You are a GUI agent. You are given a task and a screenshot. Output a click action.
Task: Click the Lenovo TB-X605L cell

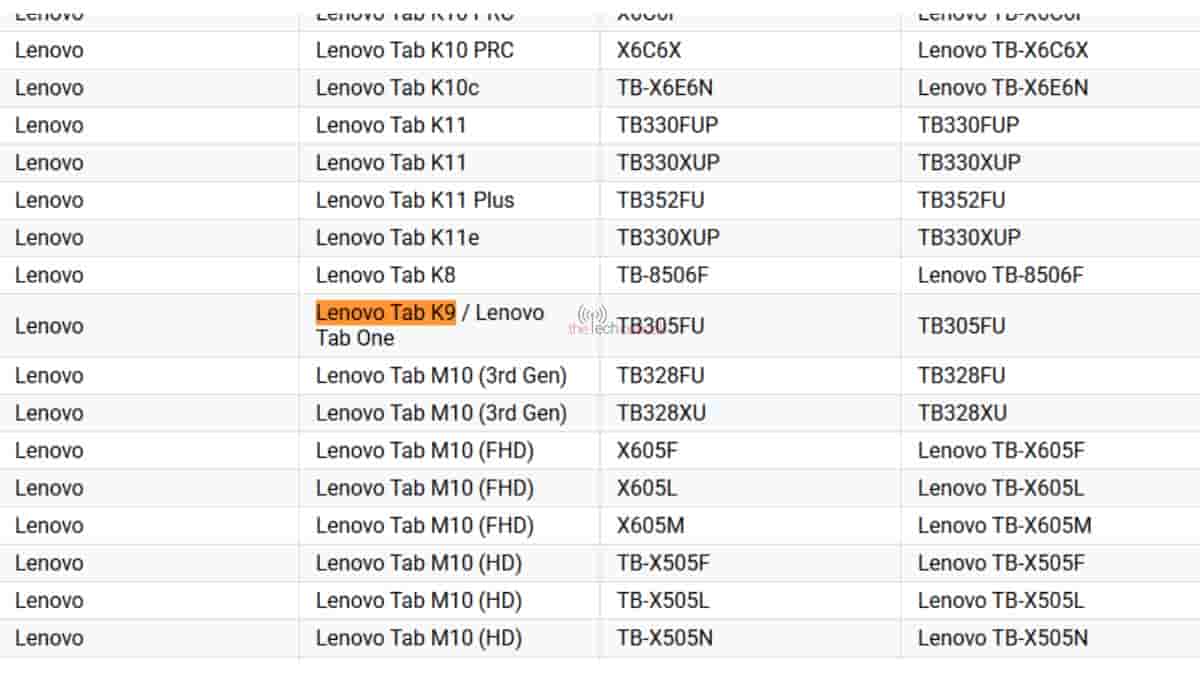1001,488
